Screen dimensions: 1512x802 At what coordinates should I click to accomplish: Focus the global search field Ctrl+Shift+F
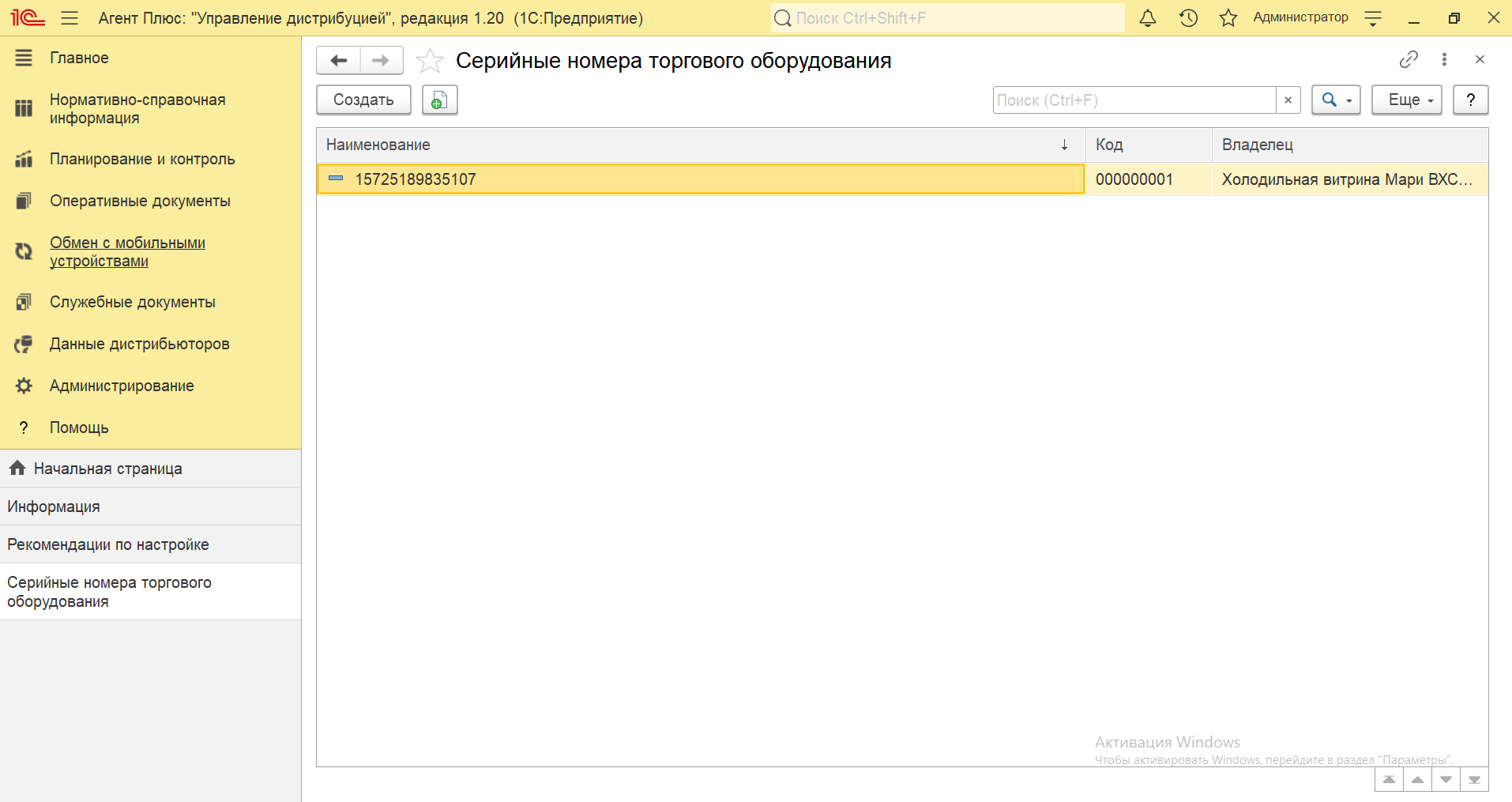[948, 17]
